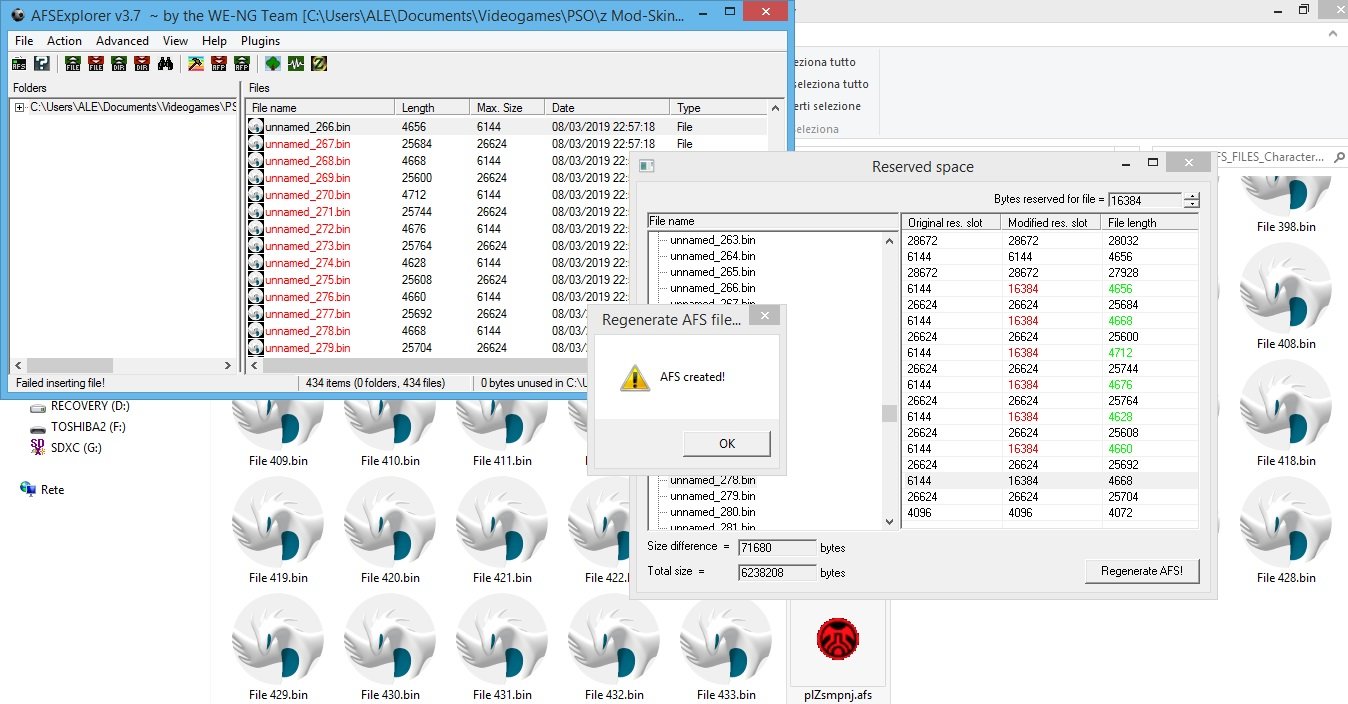Click the Size difference value field
1348x704 pixels.
point(777,548)
